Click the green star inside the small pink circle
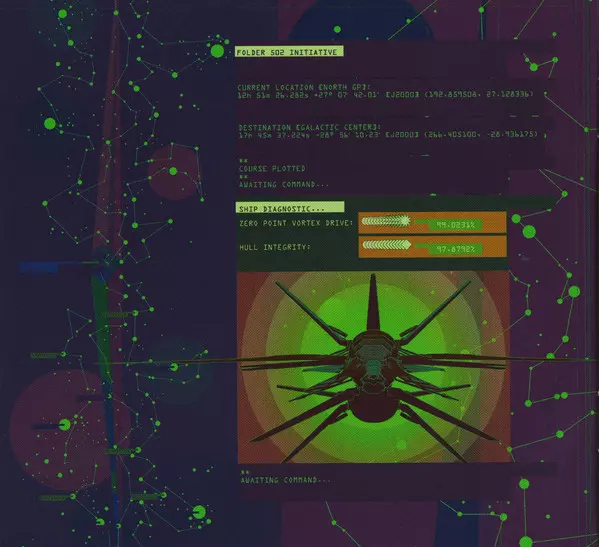Image resolution: width=599 pixels, height=547 pixels. click(x=173, y=171)
